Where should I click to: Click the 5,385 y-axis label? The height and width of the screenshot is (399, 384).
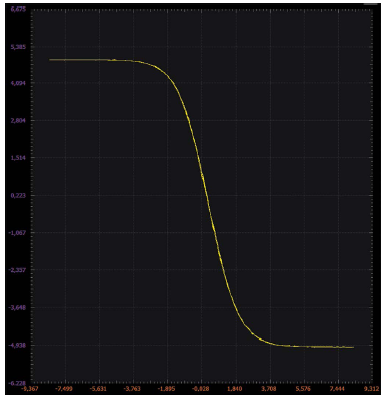point(19,47)
